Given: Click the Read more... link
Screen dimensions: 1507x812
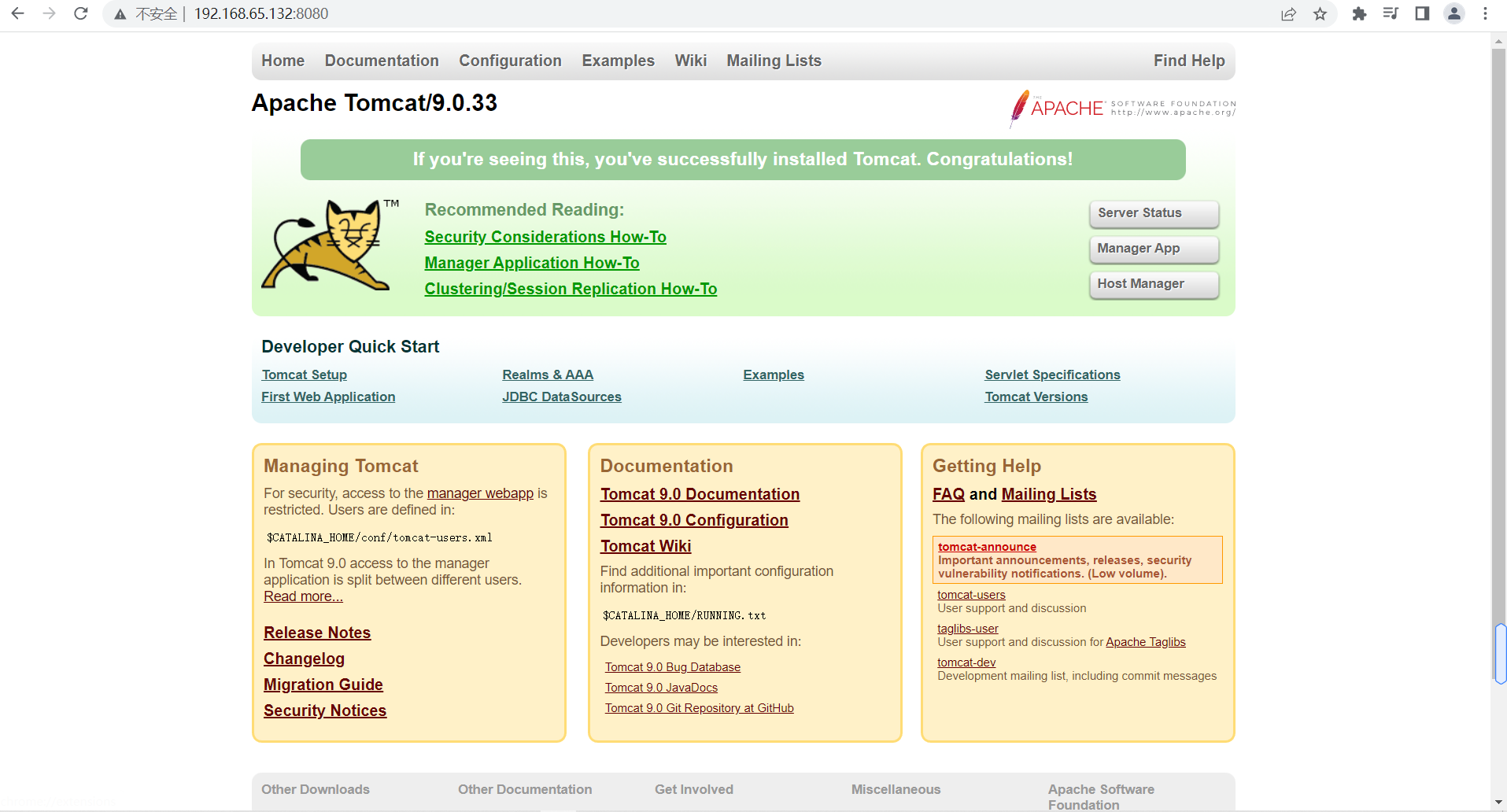Looking at the screenshot, I should [x=303, y=596].
